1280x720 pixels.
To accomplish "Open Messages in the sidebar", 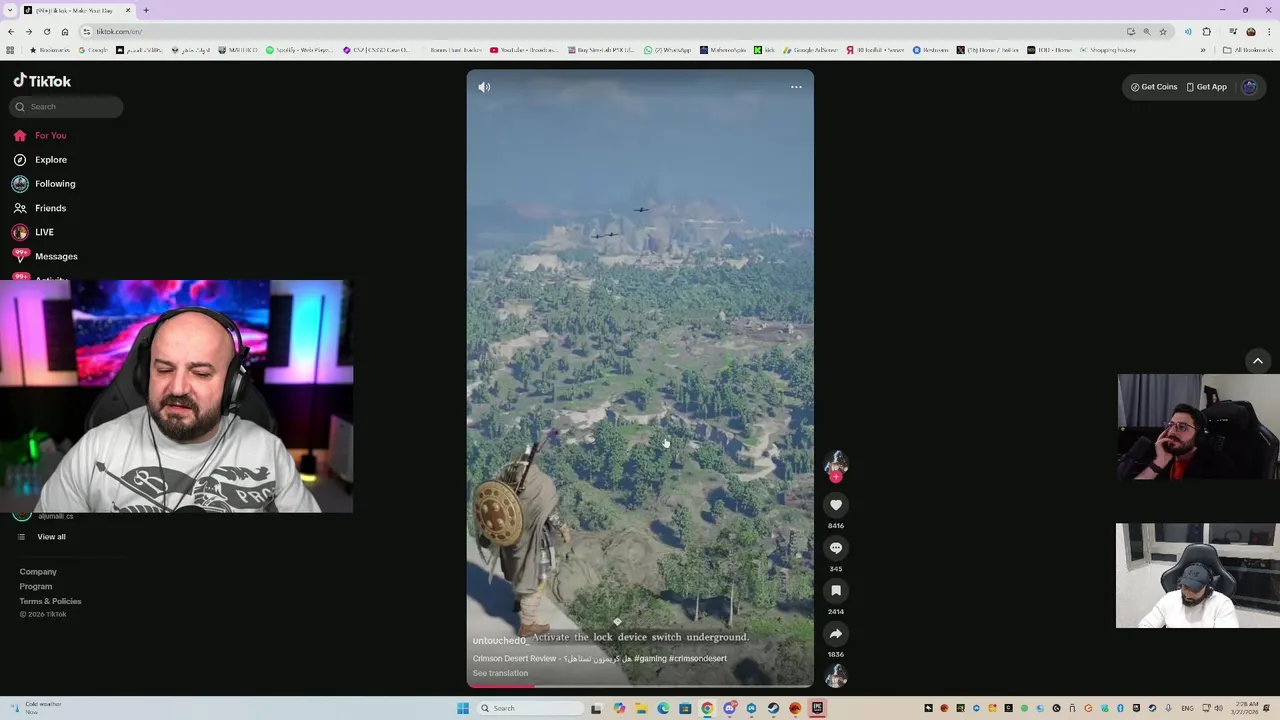I will pyautogui.click(x=46, y=256).
